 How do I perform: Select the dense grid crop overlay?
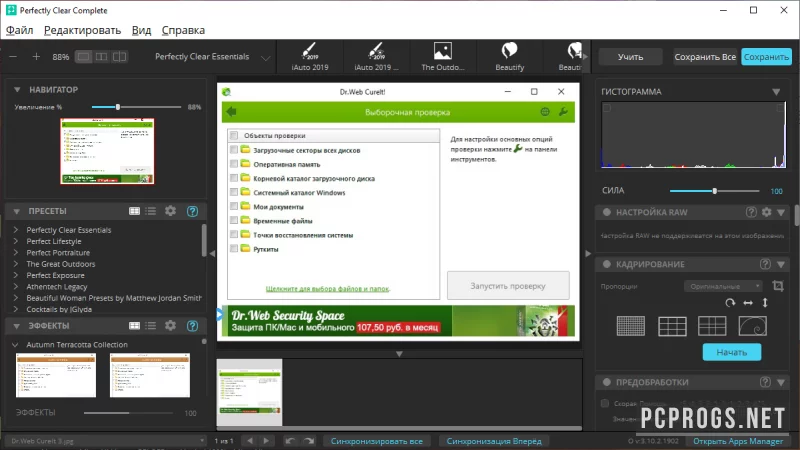coord(631,326)
